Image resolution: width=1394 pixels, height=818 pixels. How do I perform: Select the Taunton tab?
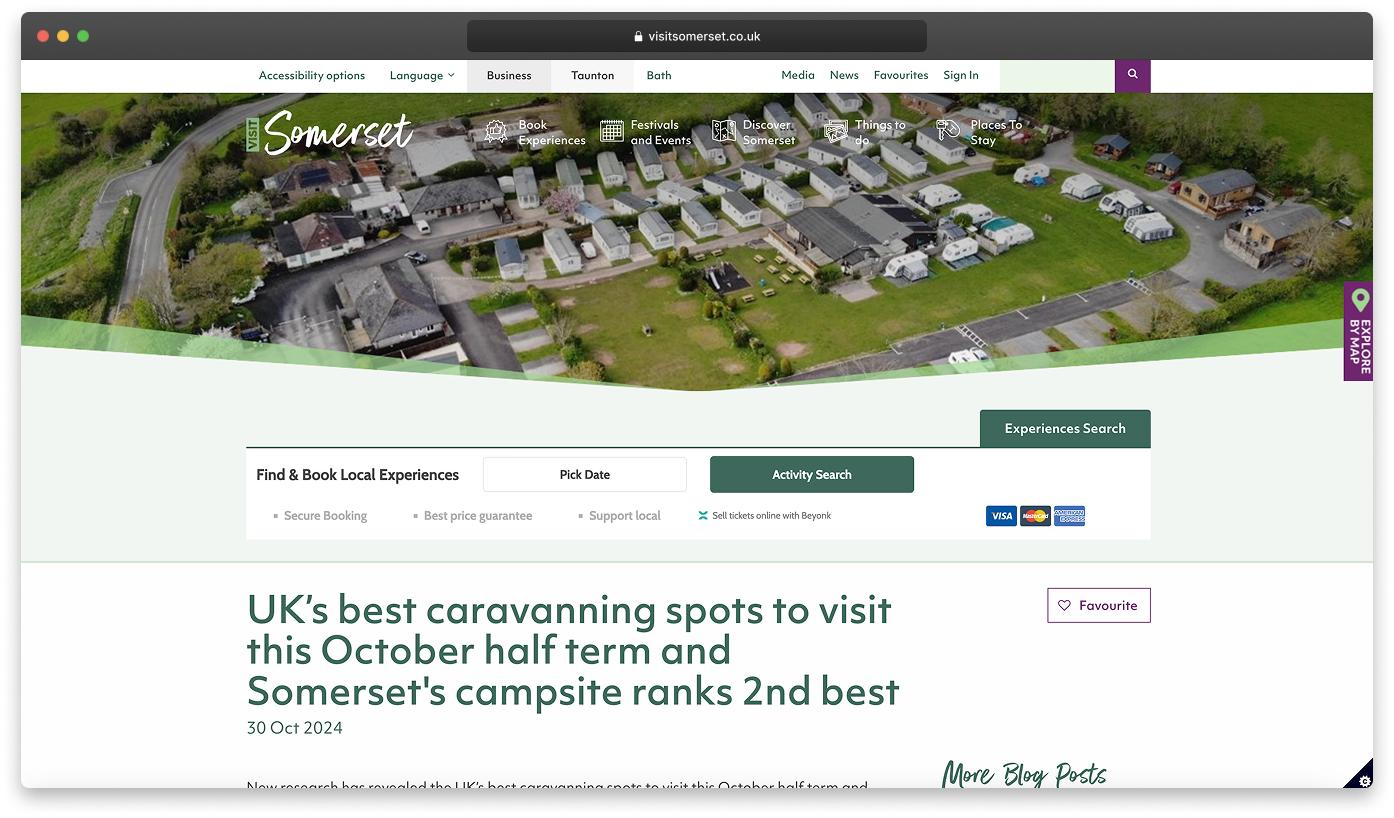tap(592, 76)
